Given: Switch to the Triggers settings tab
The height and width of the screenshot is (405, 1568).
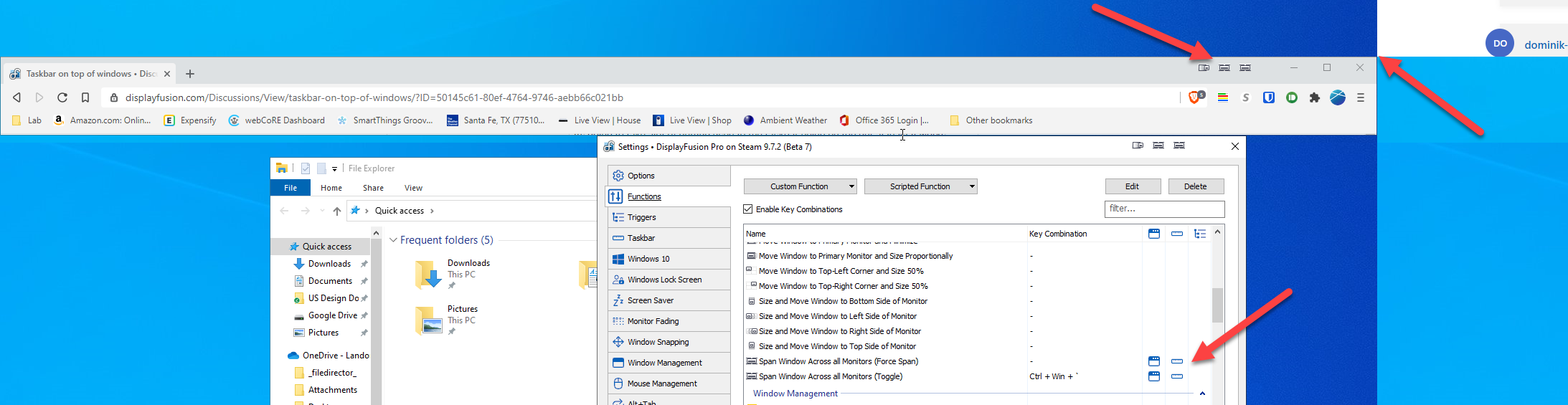Looking at the screenshot, I should pyautogui.click(x=641, y=217).
